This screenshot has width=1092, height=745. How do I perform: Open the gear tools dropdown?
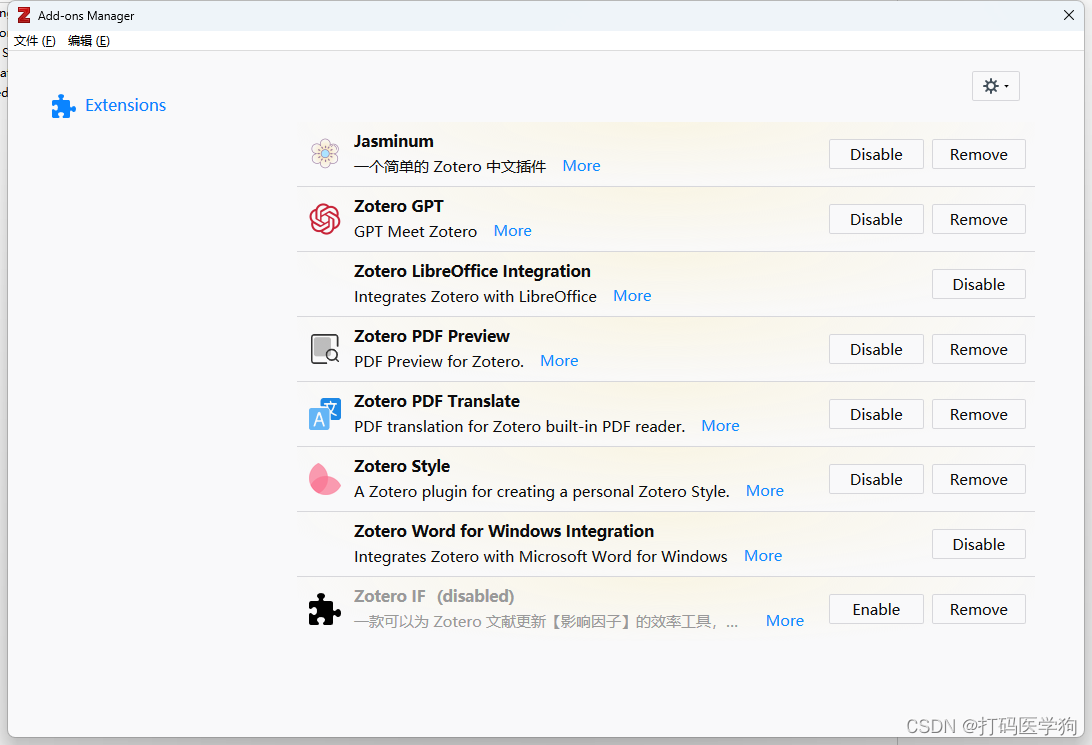(x=995, y=86)
